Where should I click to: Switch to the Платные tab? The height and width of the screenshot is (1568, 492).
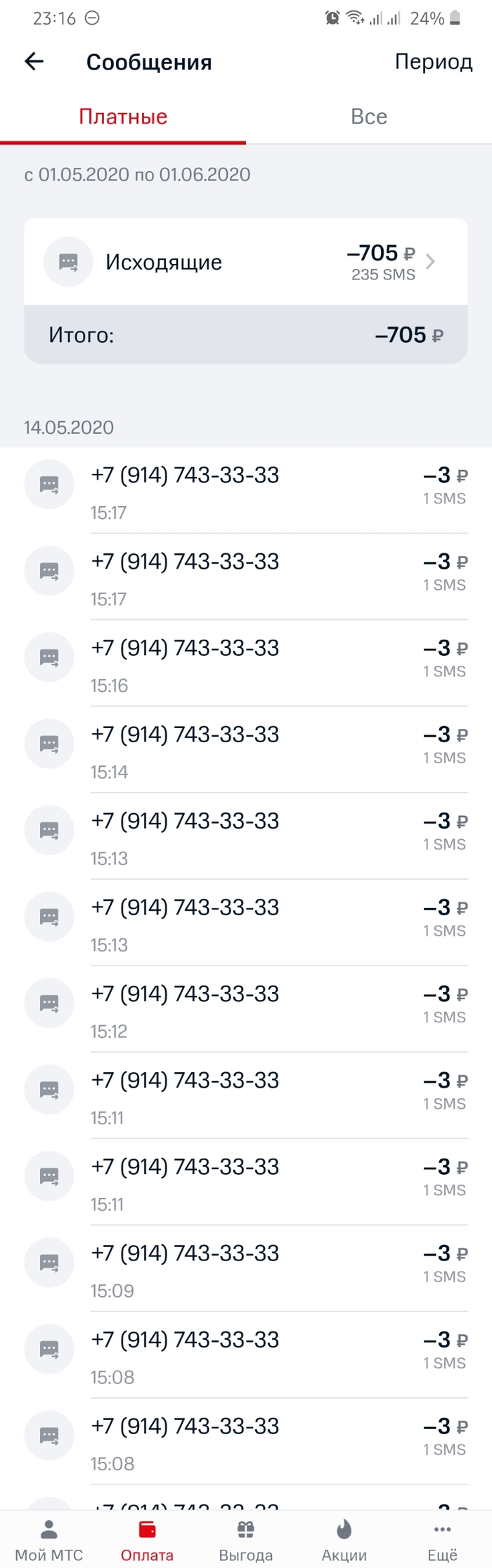coord(123,117)
